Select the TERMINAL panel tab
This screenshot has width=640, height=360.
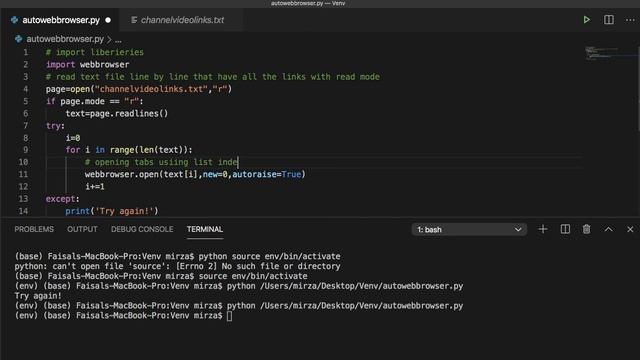tap(204, 229)
